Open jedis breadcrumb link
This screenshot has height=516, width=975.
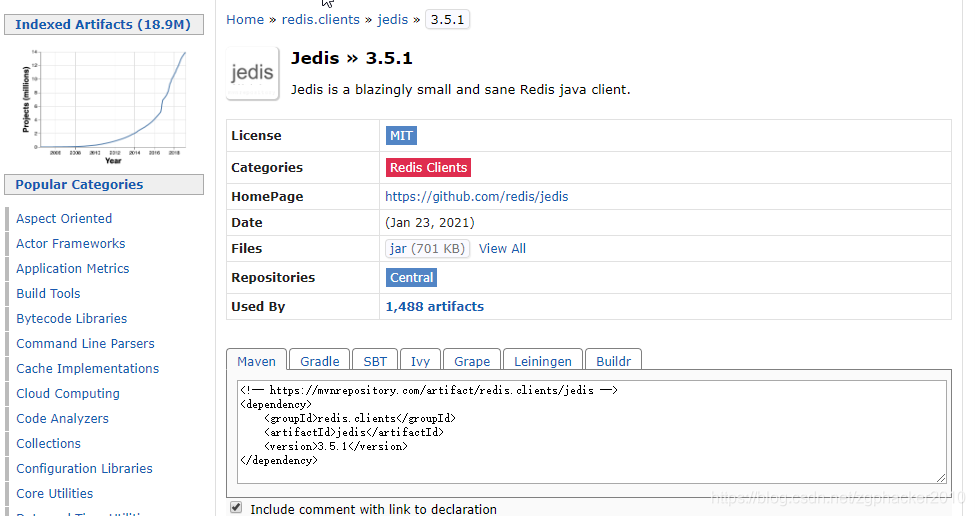coord(393,20)
